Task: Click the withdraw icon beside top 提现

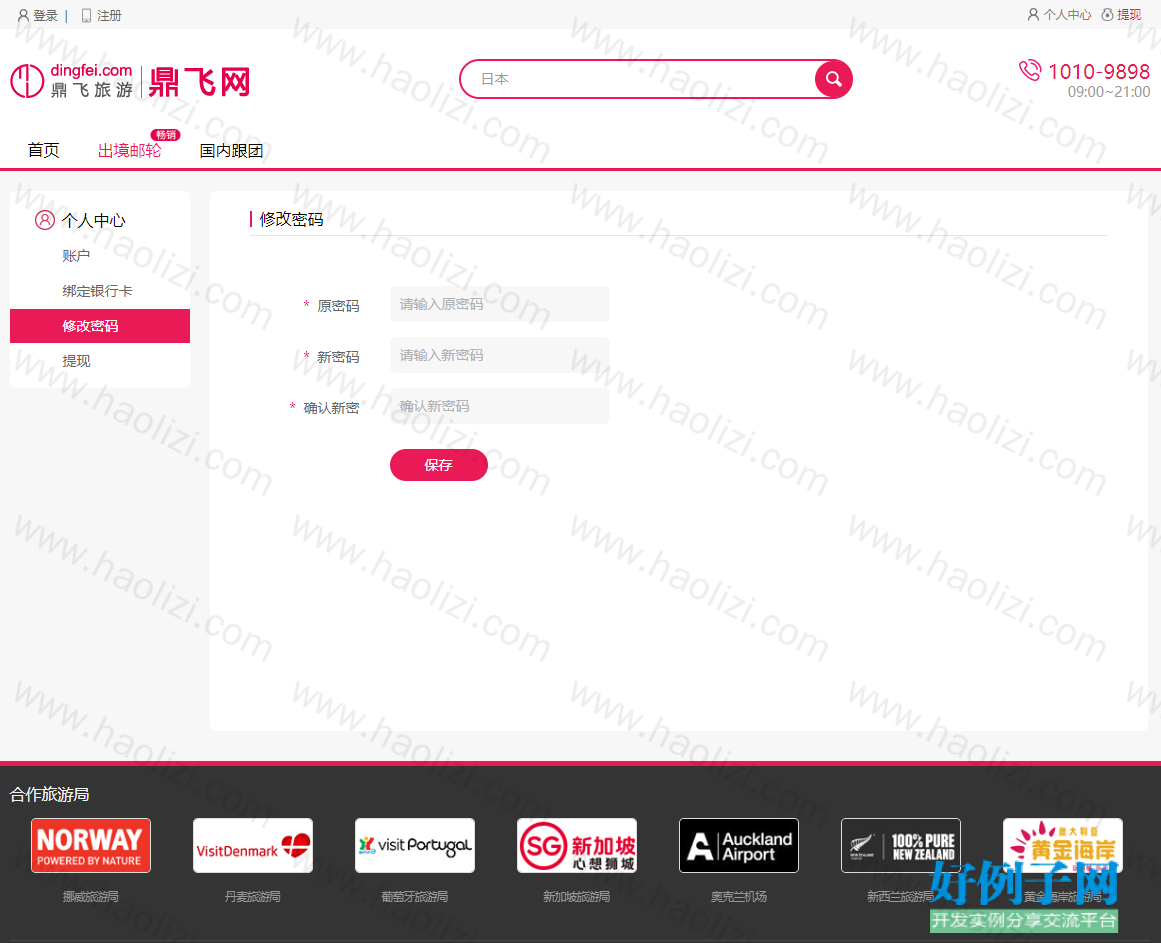Action: pos(1108,15)
